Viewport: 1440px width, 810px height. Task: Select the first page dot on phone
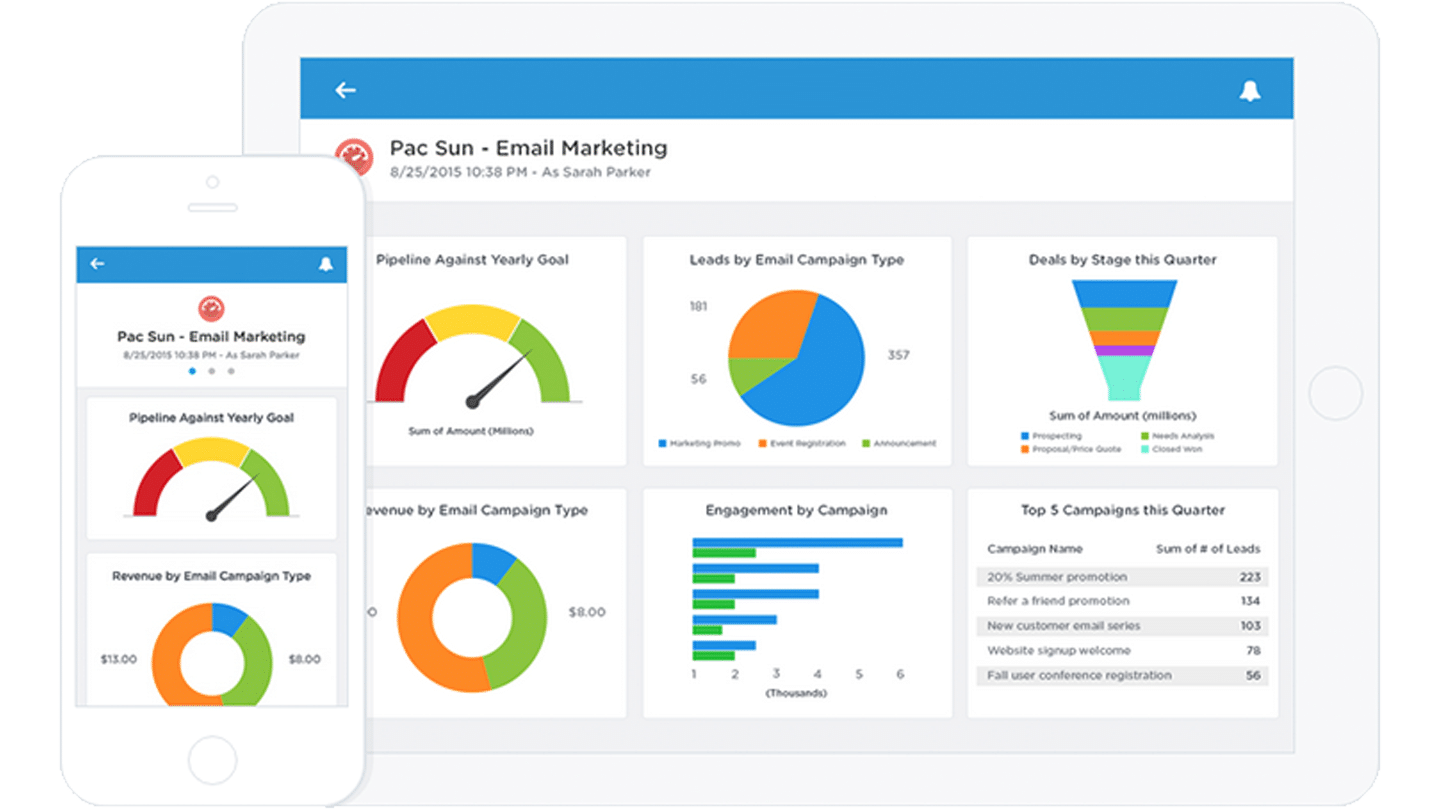(x=192, y=371)
